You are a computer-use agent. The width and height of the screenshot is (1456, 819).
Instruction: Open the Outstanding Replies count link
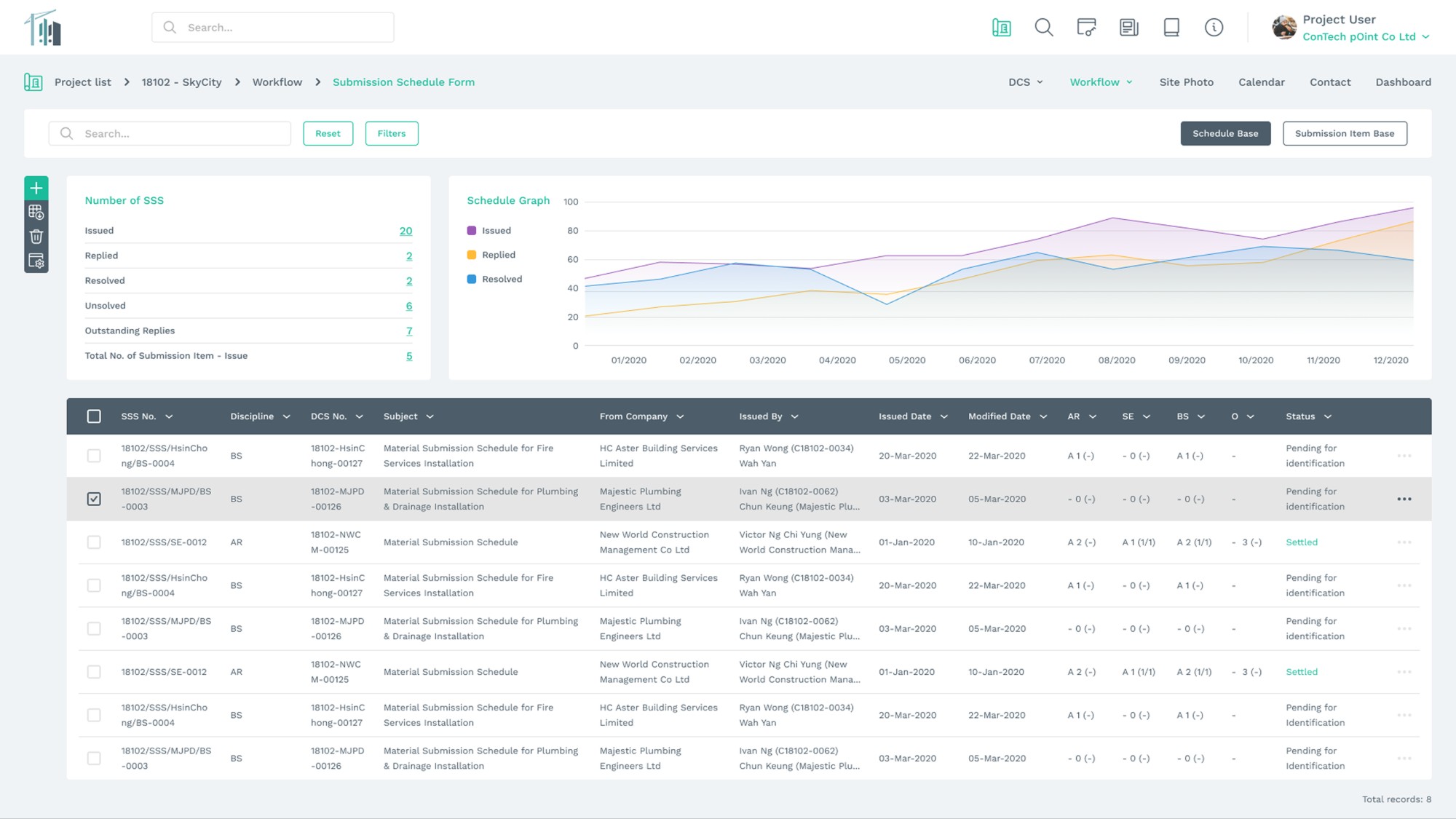(x=408, y=331)
